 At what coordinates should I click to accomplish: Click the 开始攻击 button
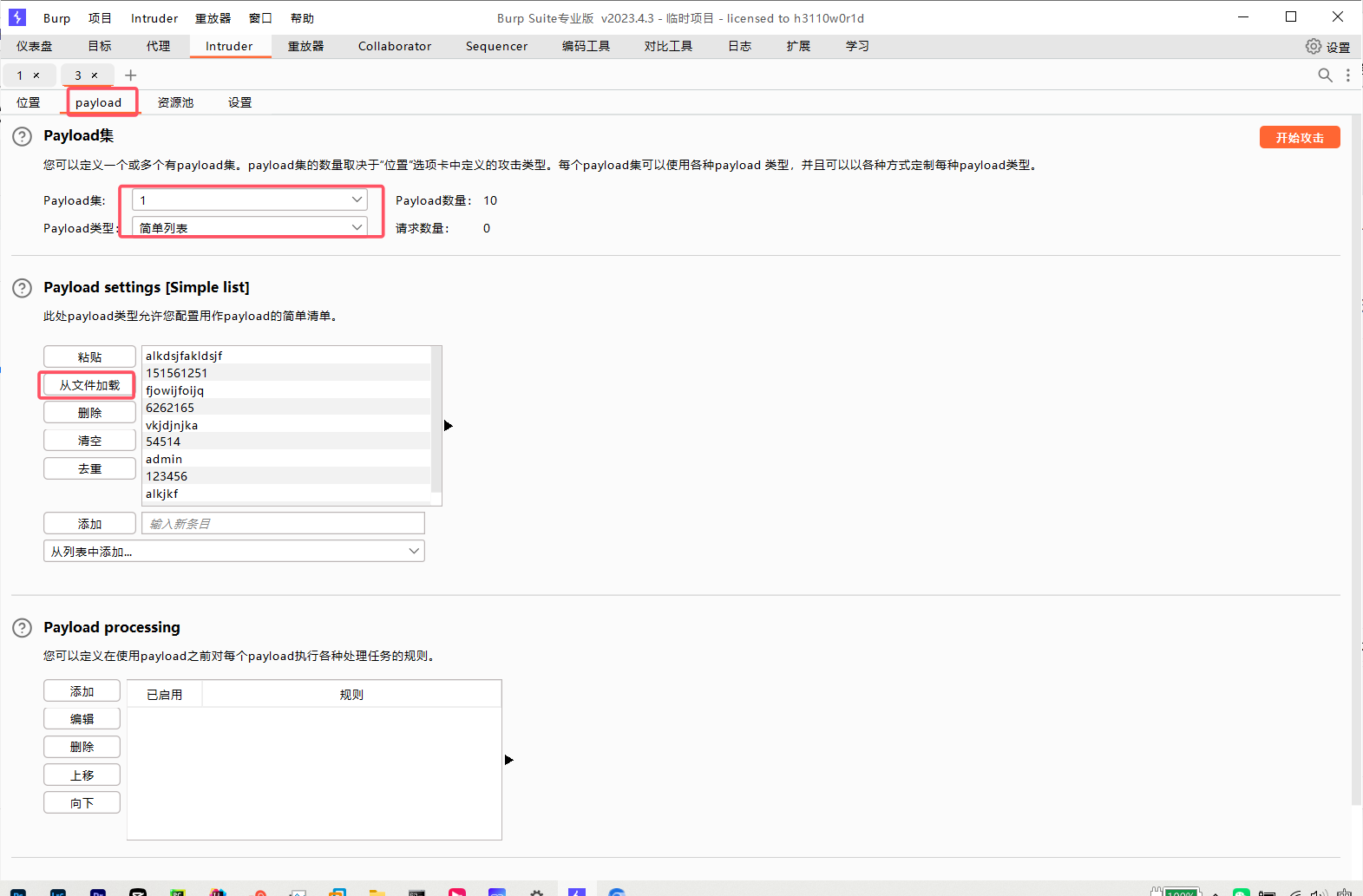1300,138
